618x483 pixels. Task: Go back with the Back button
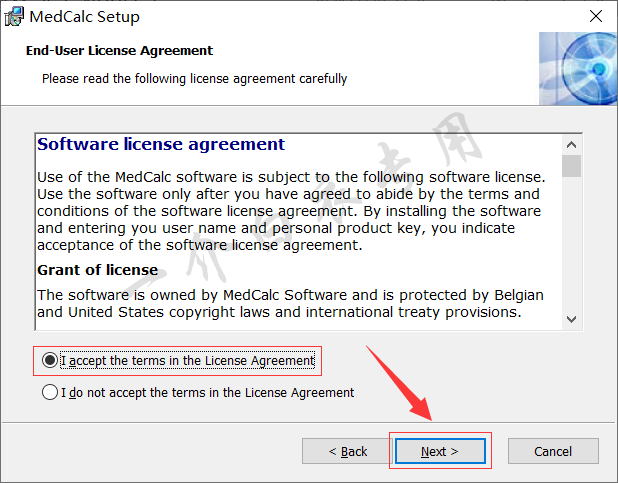point(348,451)
